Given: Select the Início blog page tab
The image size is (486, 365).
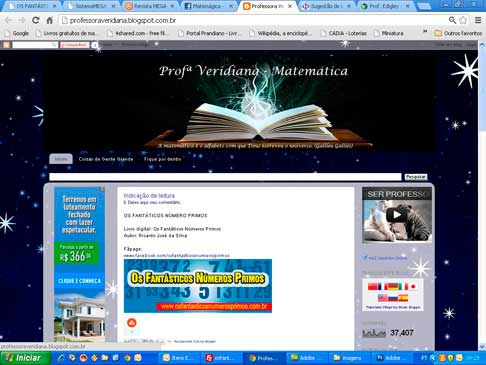Looking at the screenshot, I should pos(61,159).
